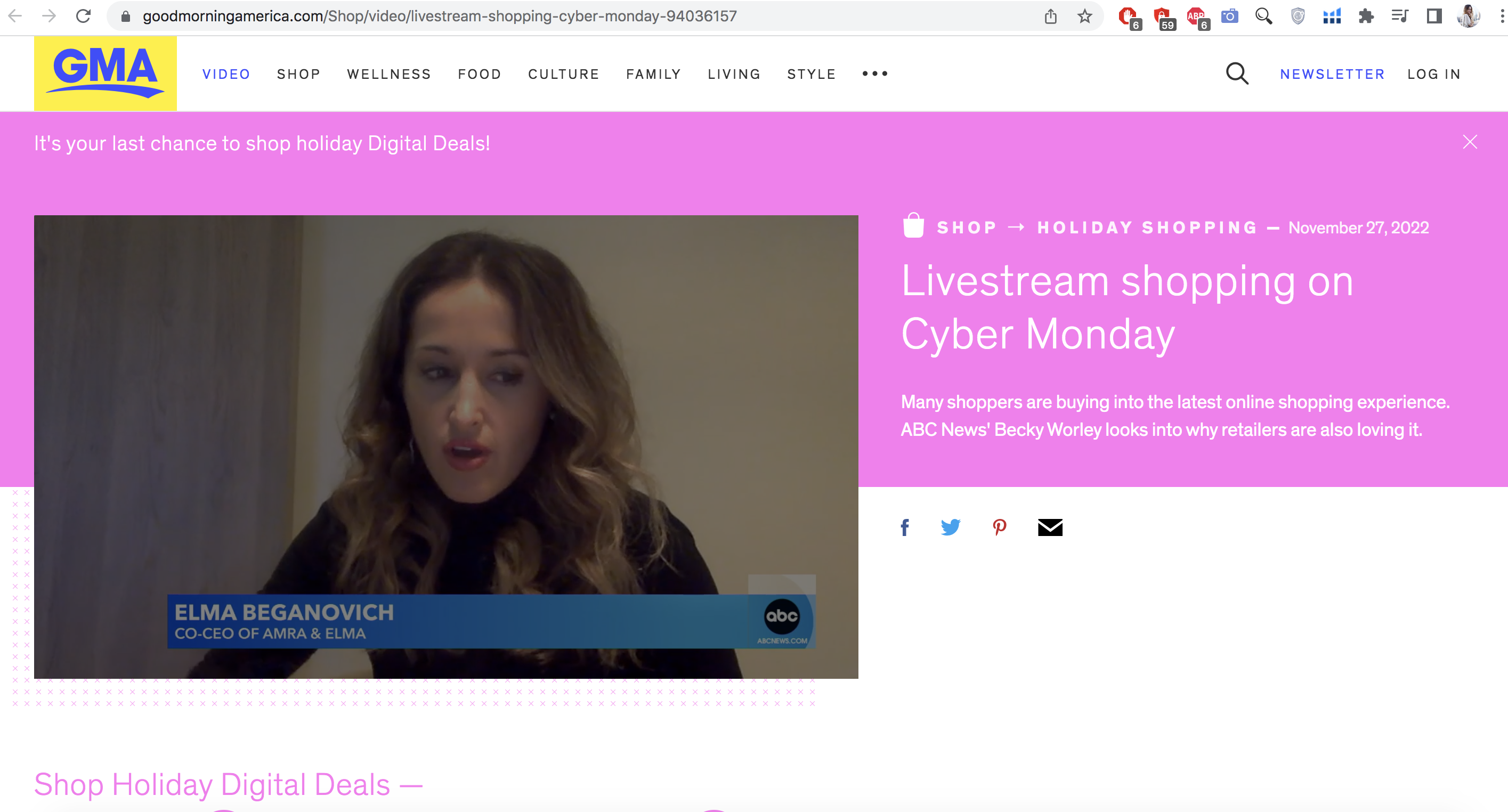The width and height of the screenshot is (1508, 812).
Task: Click the description mentioning Becky Worley
Action: coord(1175,416)
